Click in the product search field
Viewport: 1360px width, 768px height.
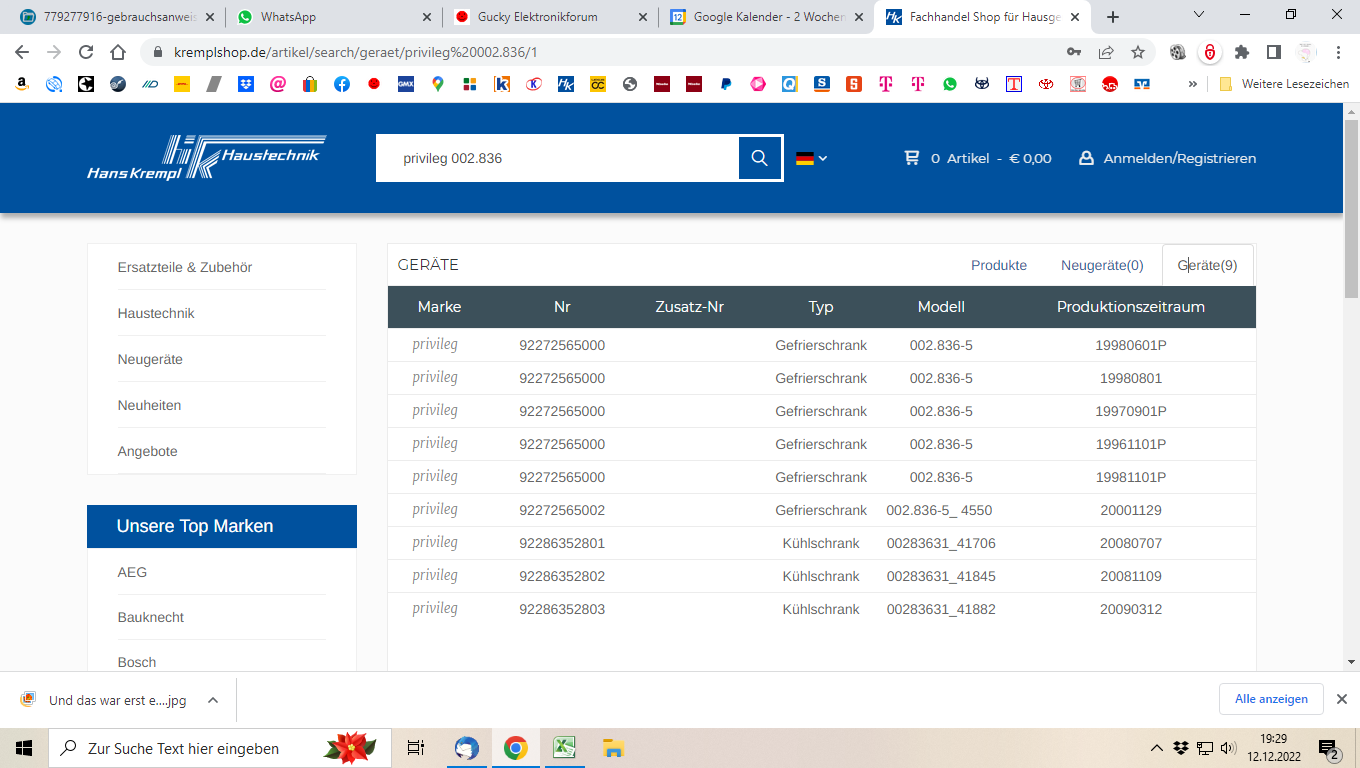[x=557, y=158]
